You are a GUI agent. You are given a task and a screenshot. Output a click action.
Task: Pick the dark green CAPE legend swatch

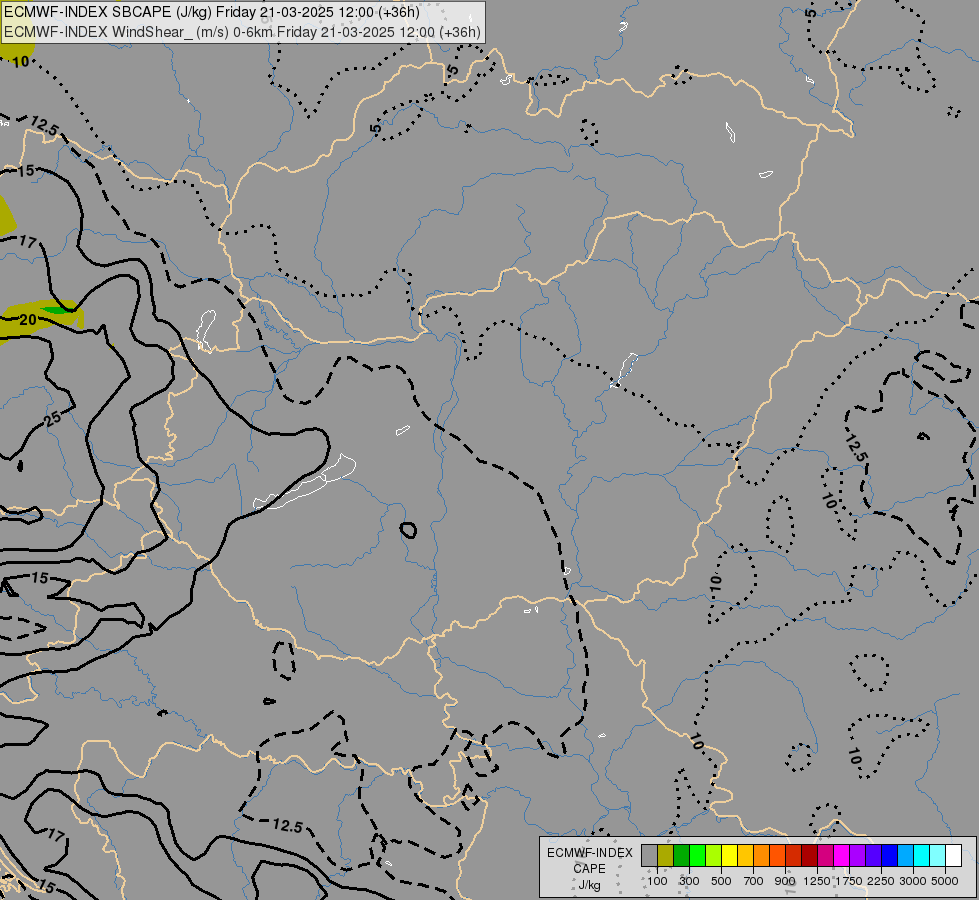click(x=682, y=856)
